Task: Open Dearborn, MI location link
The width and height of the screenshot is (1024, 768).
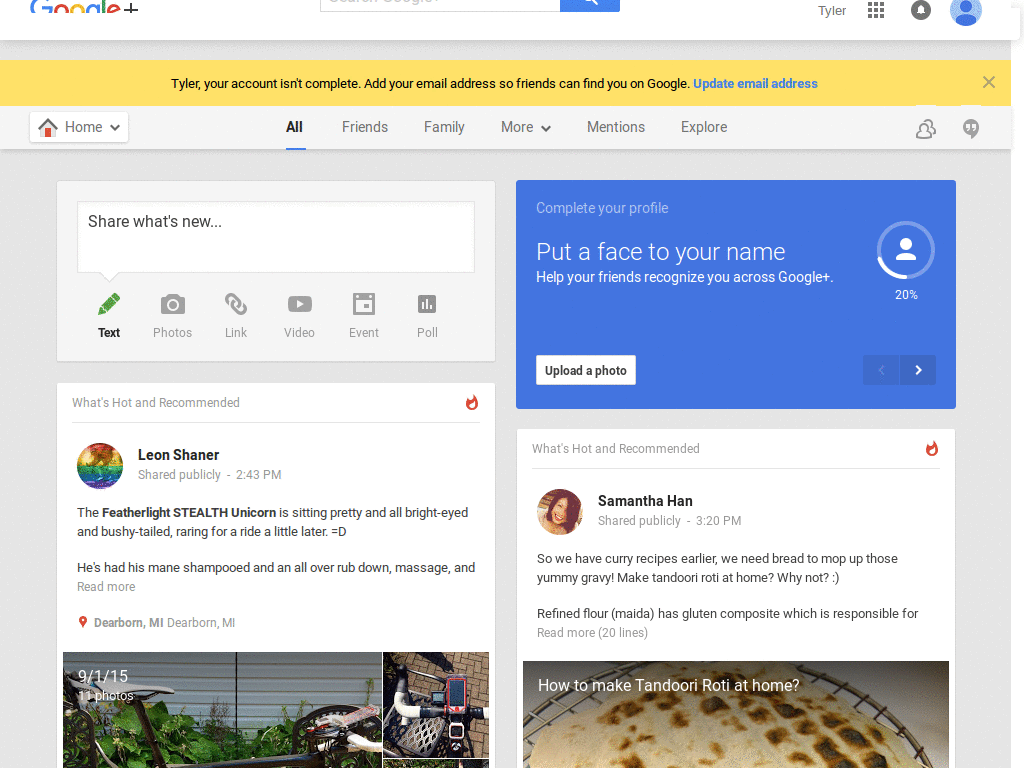Action: pyautogui.click(x=129, y=622)
